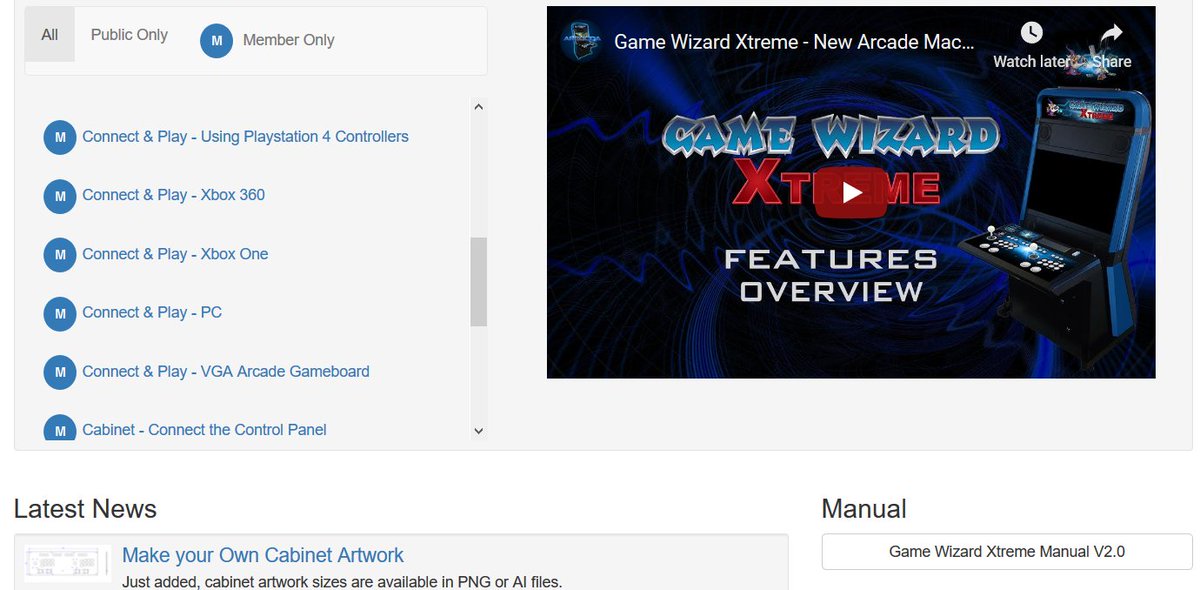Click the YouTube channel avatar icon
The height and width of the screenshot is (590, 1200).
pos(581,42)
